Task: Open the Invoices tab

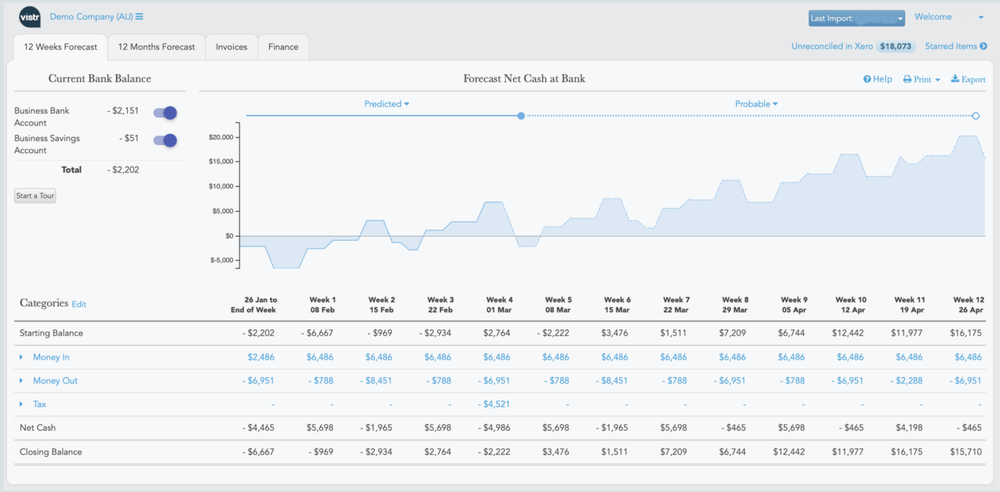Action: coord(232,47)
